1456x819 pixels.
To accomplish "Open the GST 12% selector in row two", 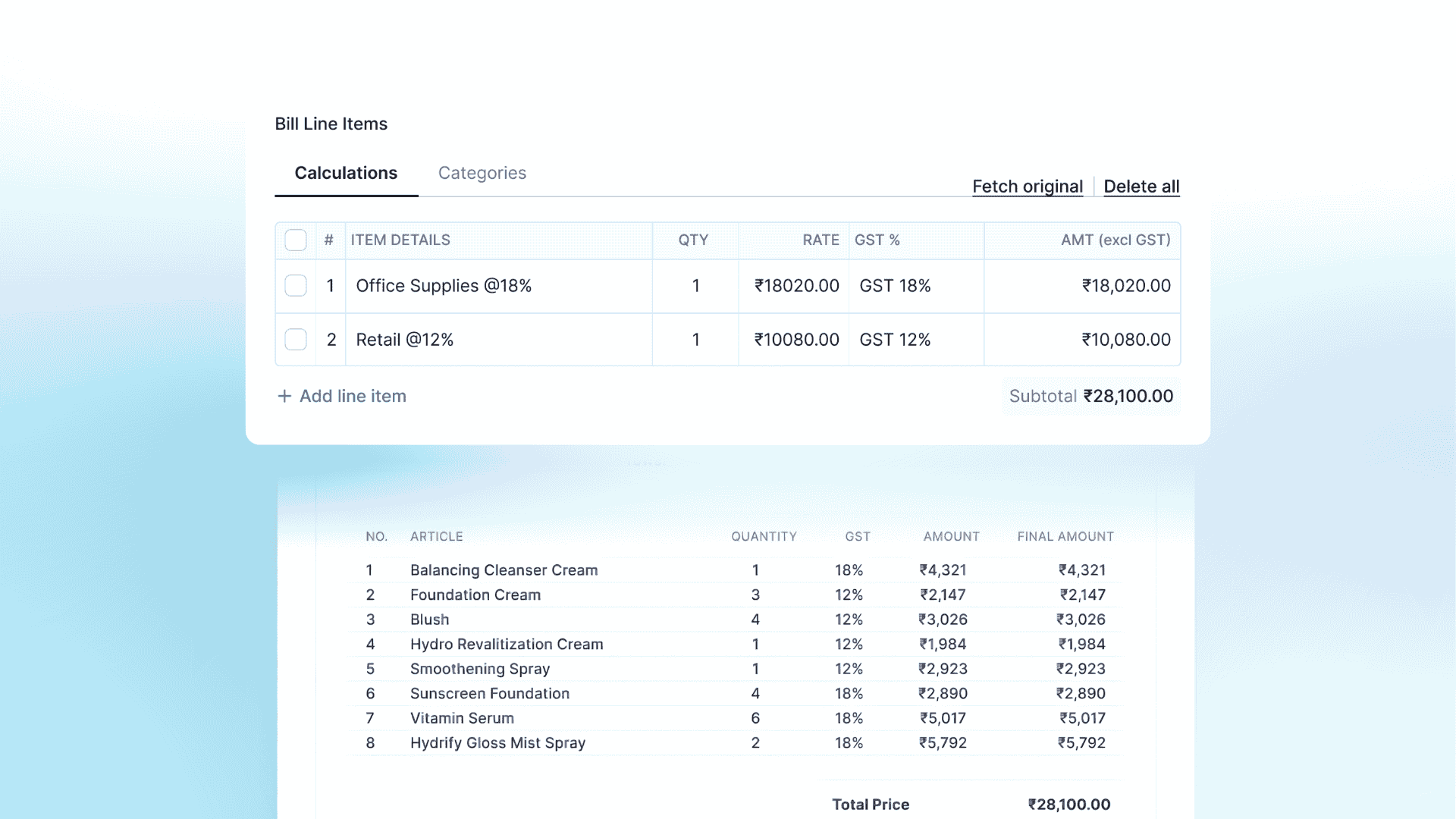I will (895, 340).
